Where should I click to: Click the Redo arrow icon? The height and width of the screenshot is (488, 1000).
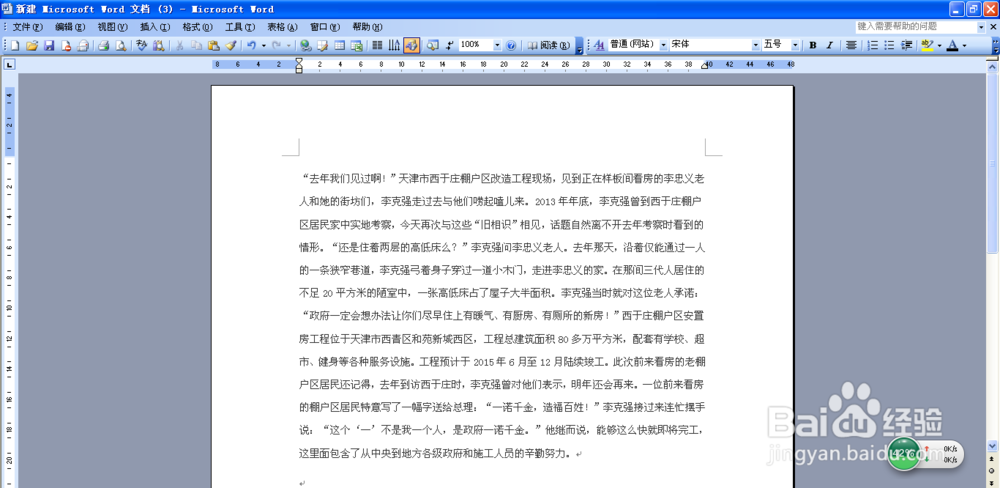tap(276, 45)
